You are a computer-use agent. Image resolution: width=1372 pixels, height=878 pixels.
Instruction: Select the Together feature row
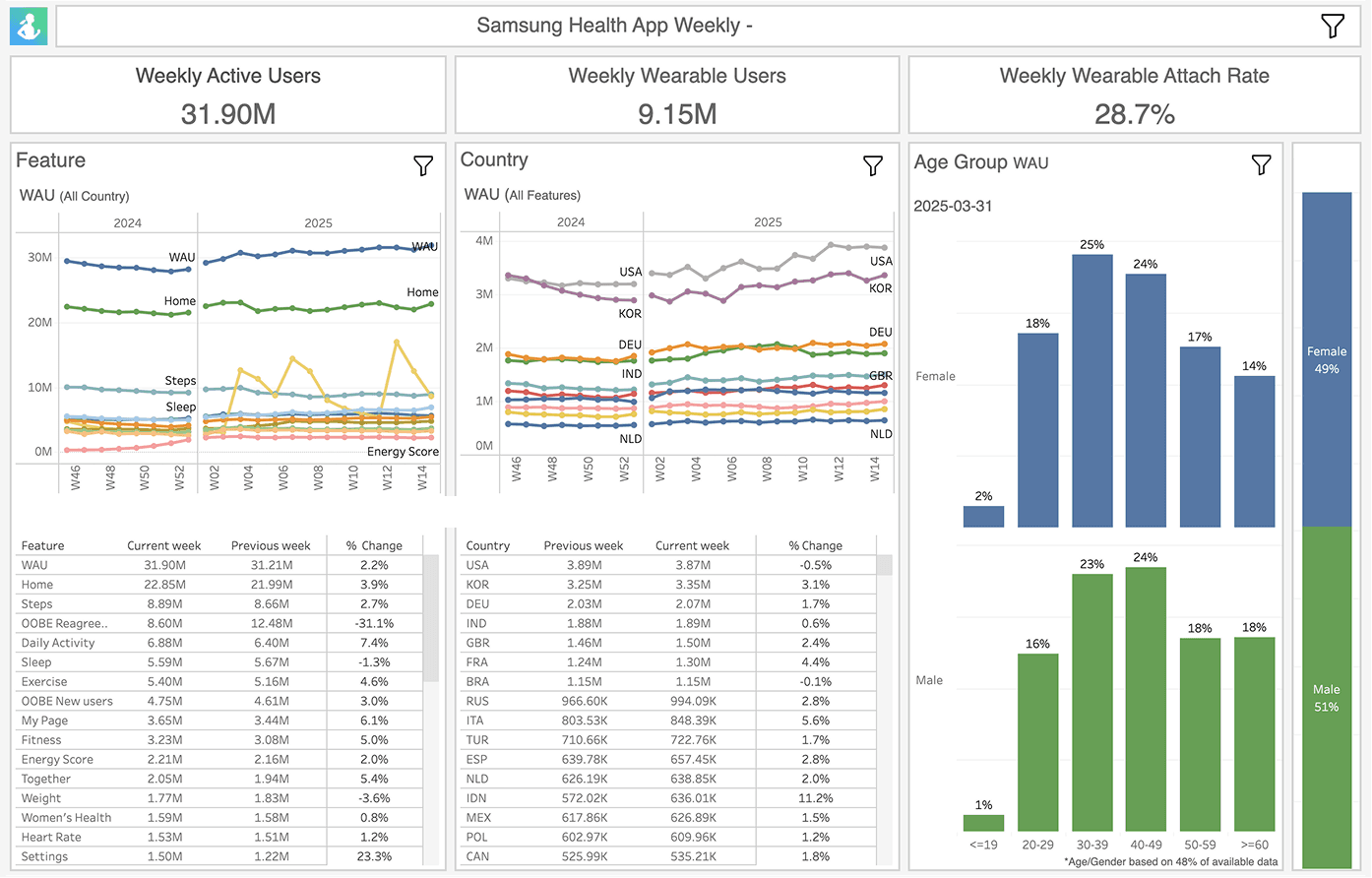click(219, 779)
